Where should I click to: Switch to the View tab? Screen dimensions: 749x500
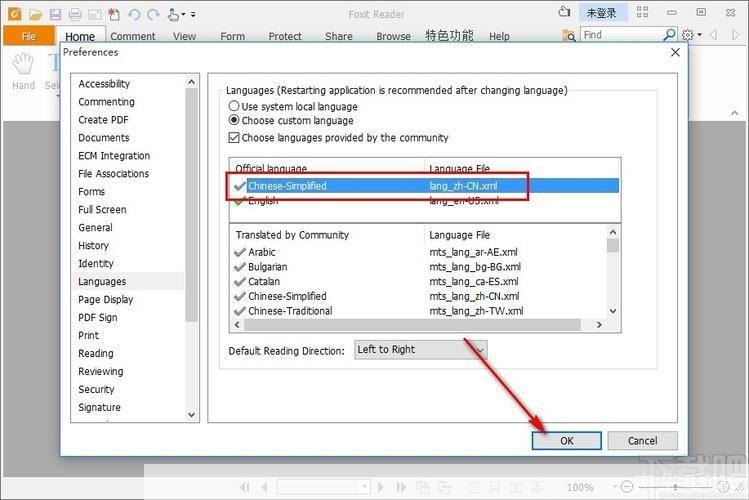pos(184,36)
